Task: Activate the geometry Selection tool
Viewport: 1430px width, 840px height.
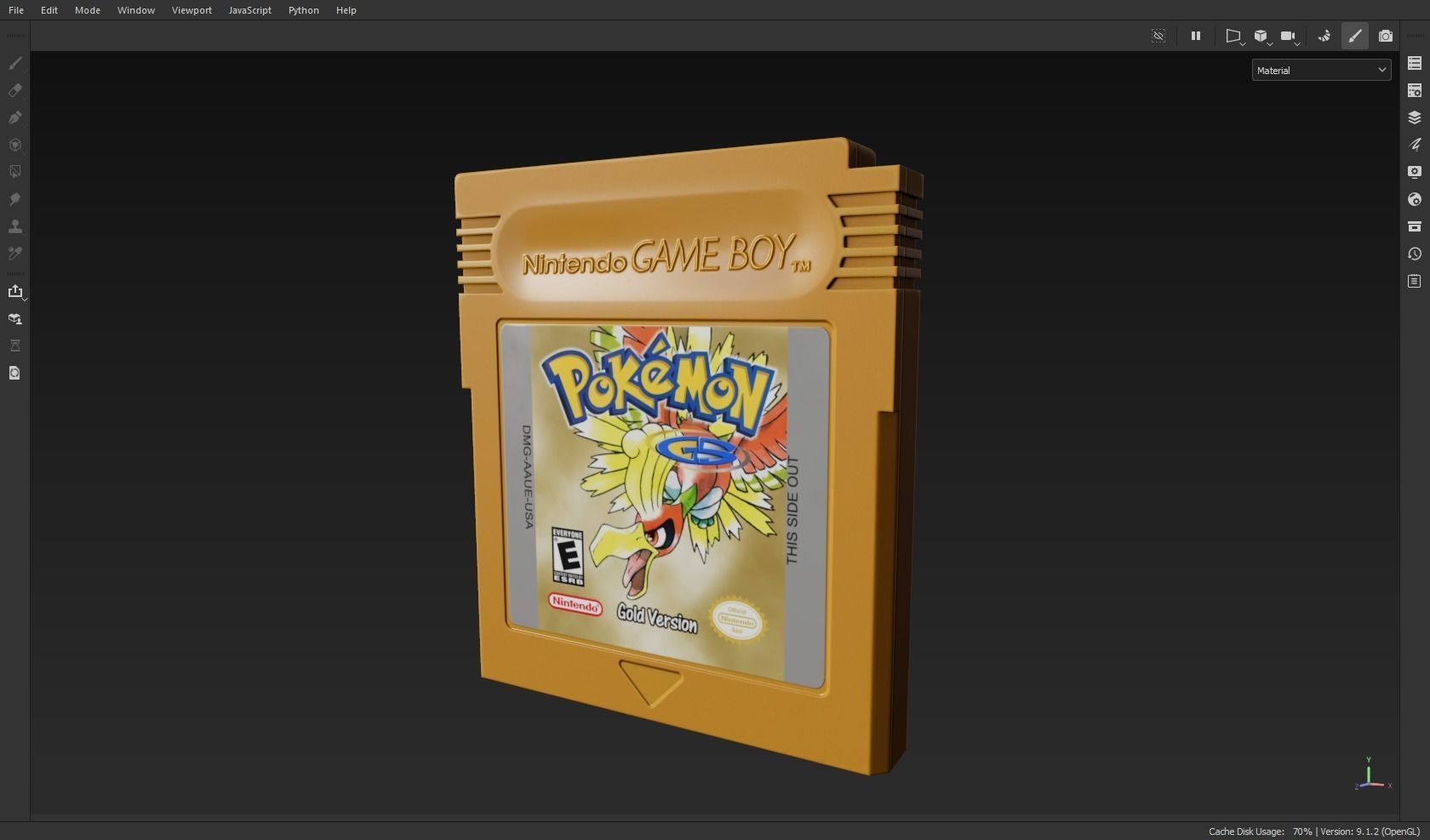Action: [15, 172]
